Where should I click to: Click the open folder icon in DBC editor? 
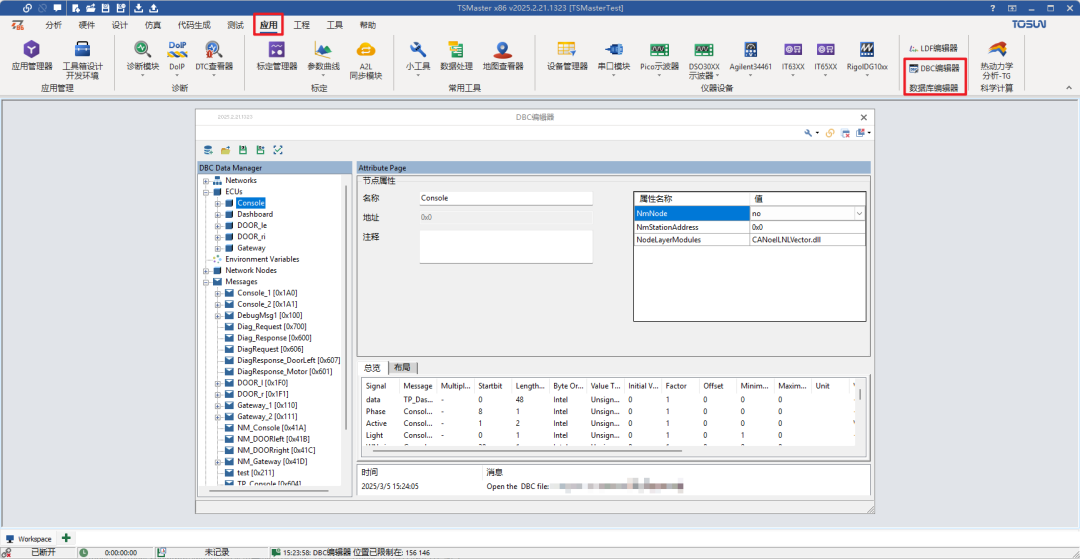coord(225,149)
